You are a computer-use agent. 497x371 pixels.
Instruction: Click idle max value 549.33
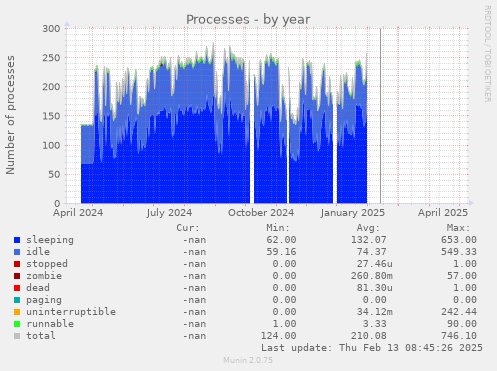459,252
